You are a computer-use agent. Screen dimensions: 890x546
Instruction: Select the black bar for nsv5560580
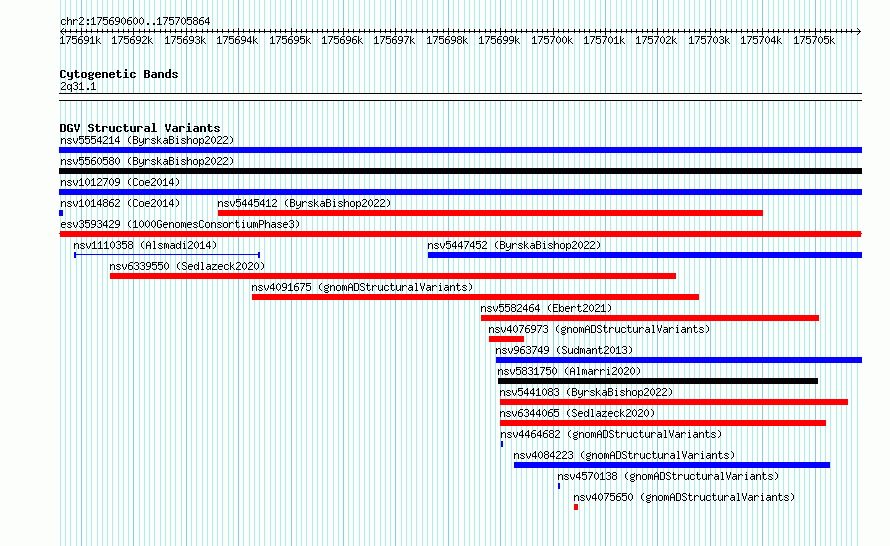(x=460, y=171)
